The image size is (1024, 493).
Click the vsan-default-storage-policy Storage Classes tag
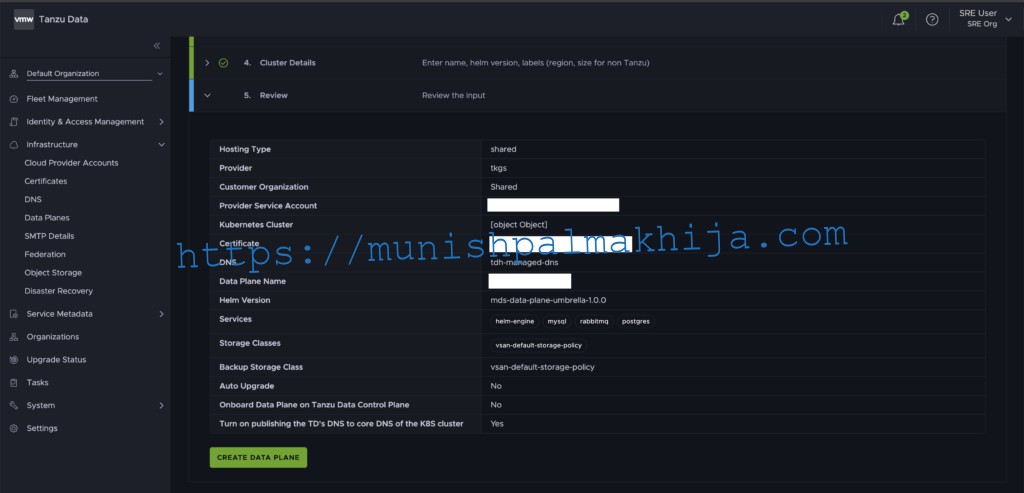tap(539, 345)
